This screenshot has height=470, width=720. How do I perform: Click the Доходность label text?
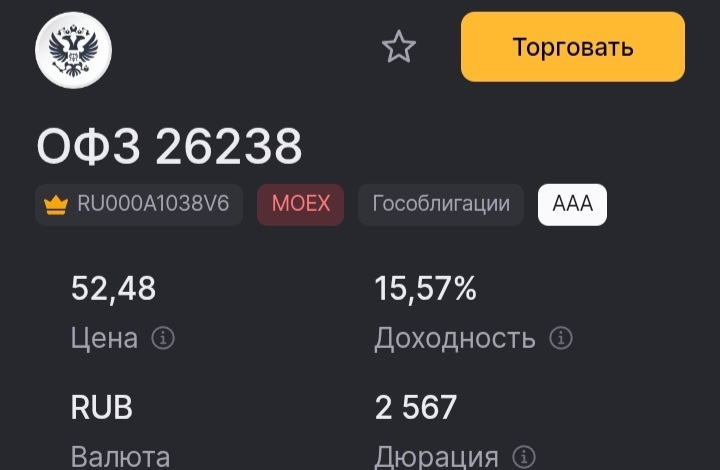(454, 338)
